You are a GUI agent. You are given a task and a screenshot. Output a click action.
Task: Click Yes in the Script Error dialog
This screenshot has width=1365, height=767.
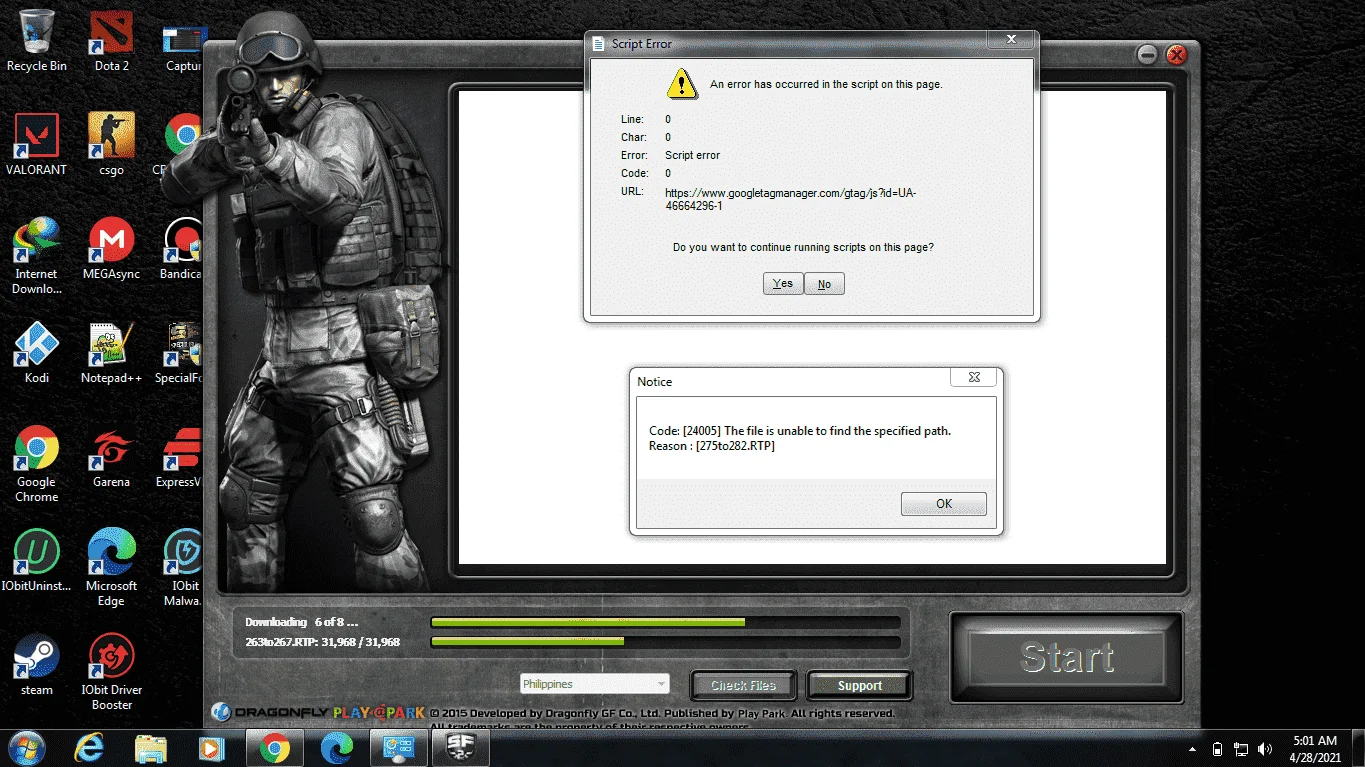pyautogui.click(x=783, y=284)
